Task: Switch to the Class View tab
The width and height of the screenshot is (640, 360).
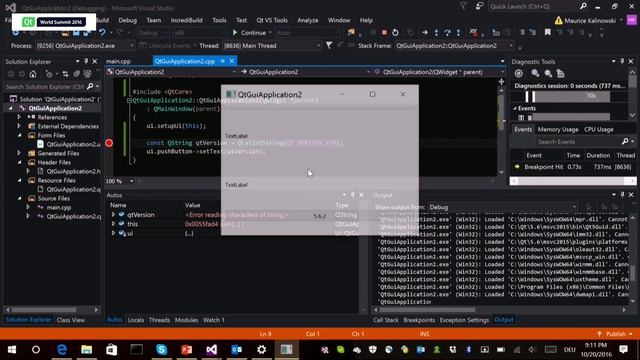Action: click(71, 320)
